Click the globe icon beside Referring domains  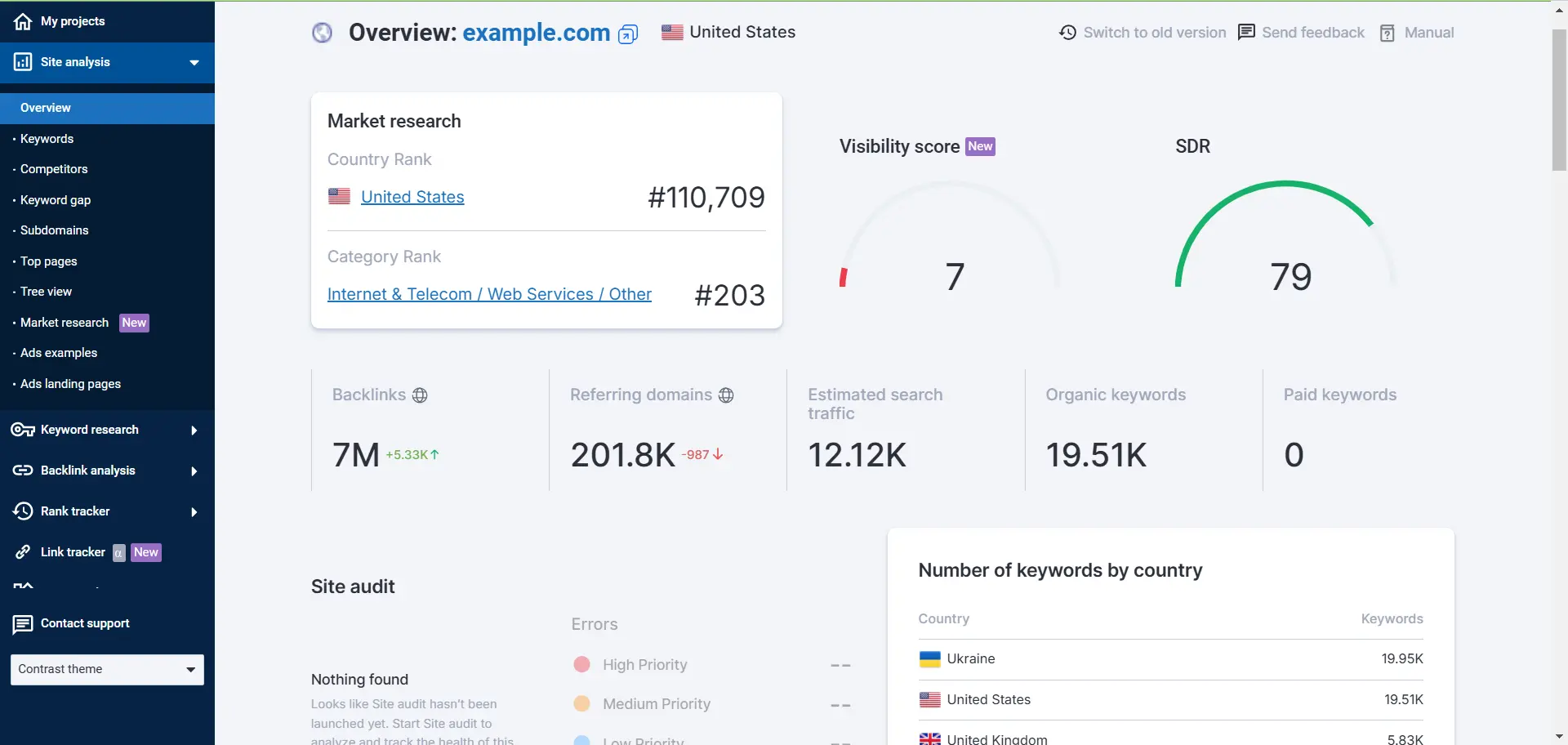click(726, 395)
